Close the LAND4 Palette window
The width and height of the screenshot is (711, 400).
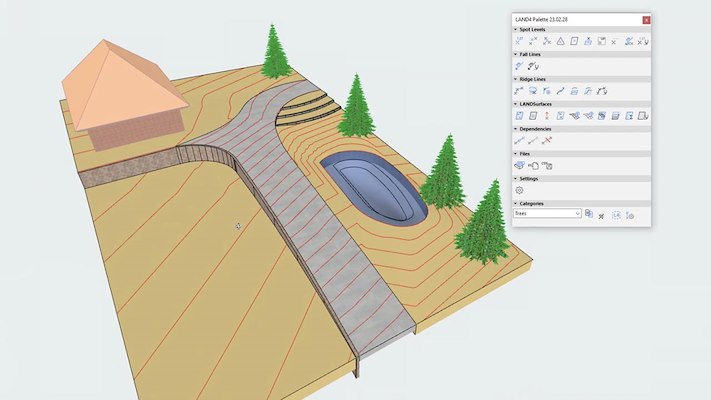point(645,19)
